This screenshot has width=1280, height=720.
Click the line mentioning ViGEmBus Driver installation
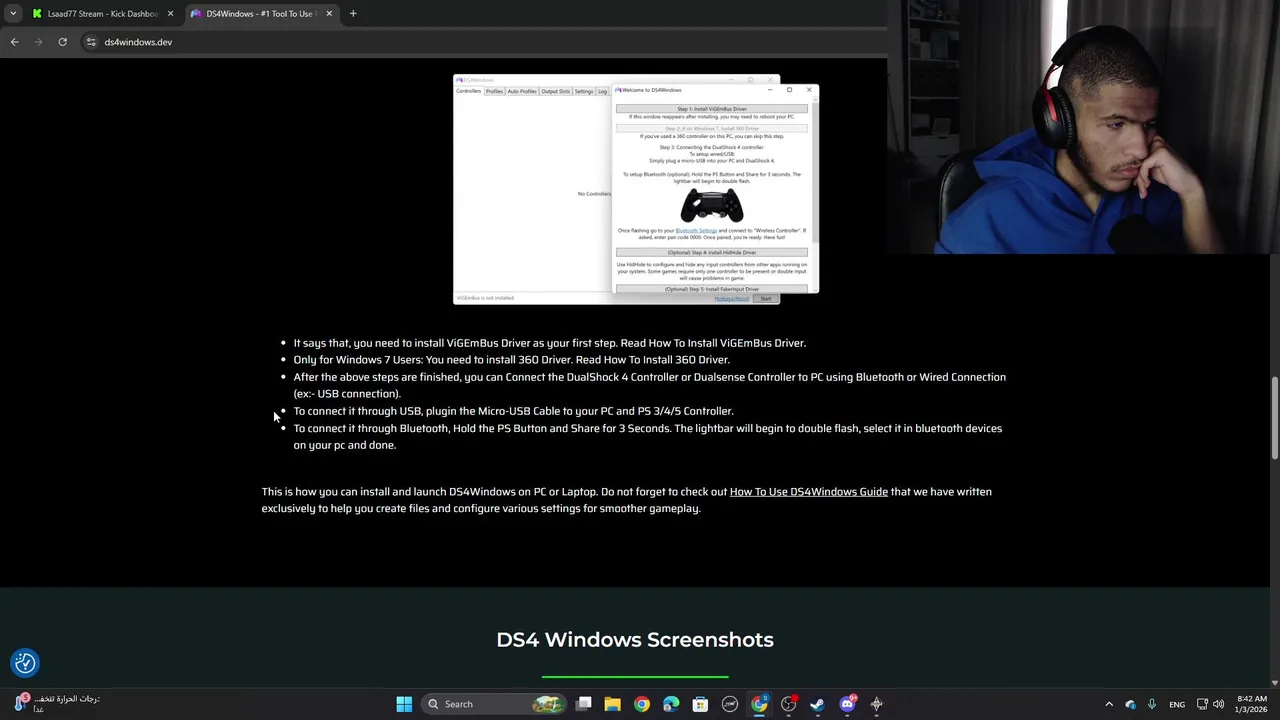[x=549, y=343]
